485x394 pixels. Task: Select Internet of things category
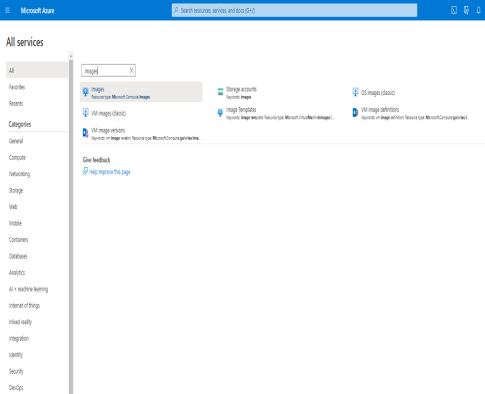(x=24, y=305)
